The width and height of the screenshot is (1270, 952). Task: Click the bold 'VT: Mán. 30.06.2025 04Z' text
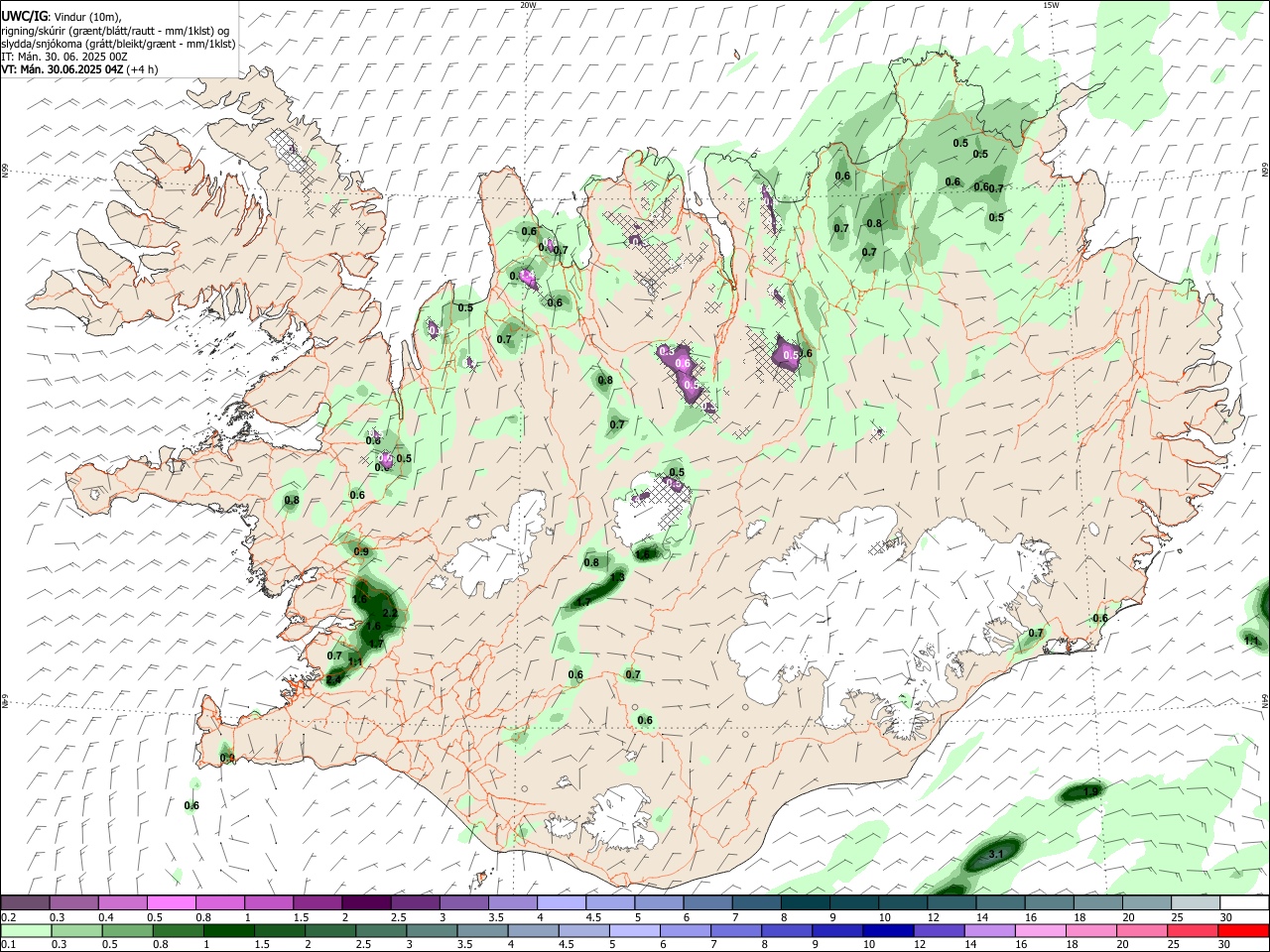pyautogui.click(x=63, y=69)
